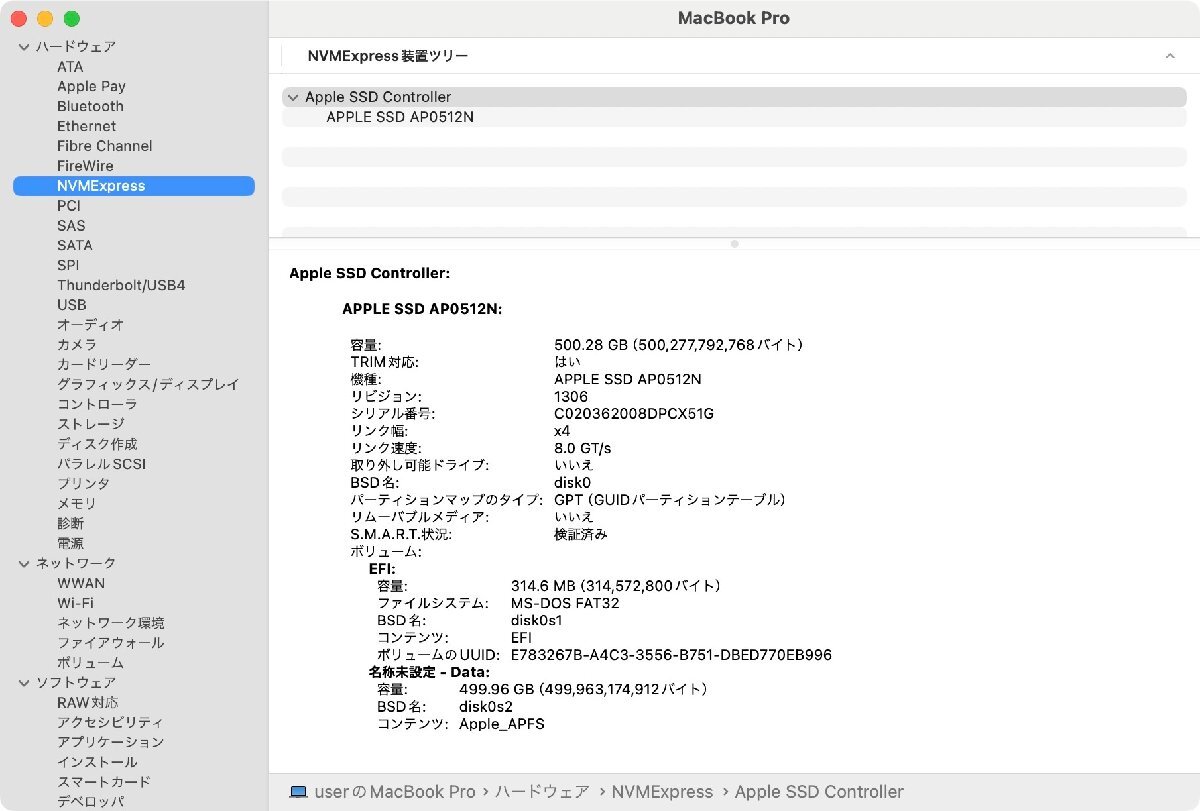
Task: Click the EFI volume UUID value
Action: pyautogui.click(x=671, y=655)
